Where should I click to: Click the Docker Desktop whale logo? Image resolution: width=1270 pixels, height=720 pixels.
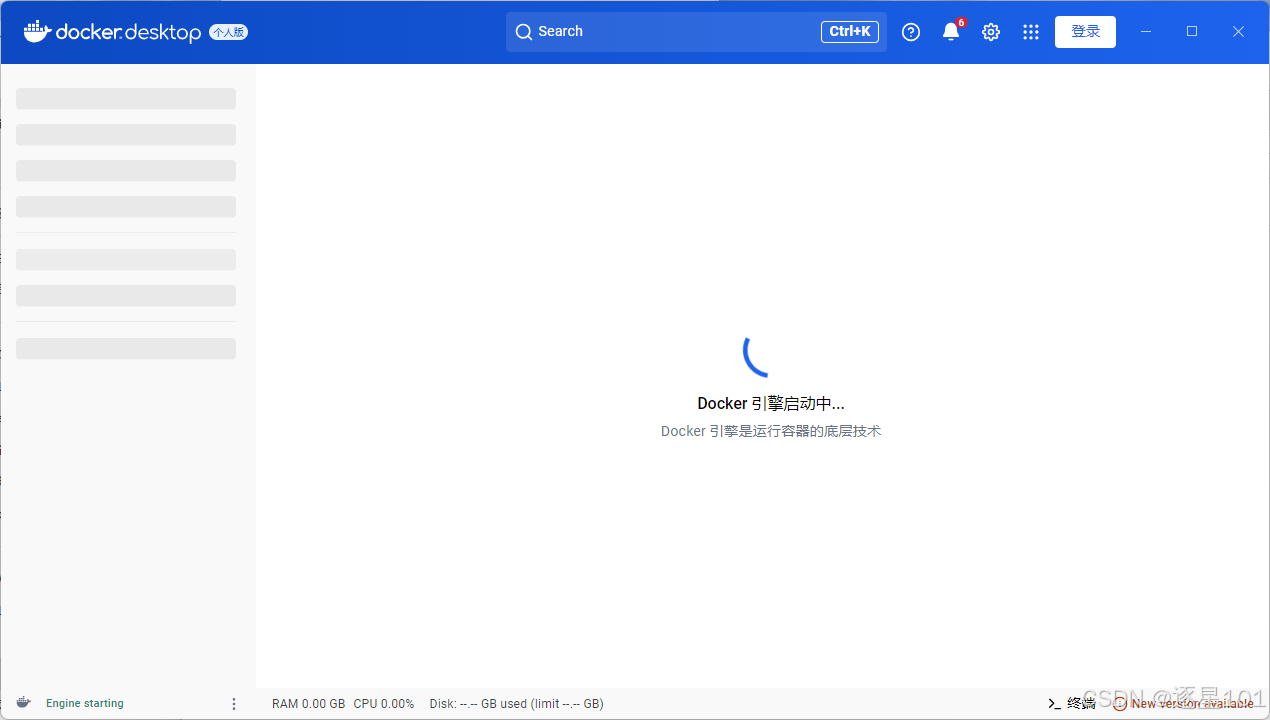coord(37,32)
